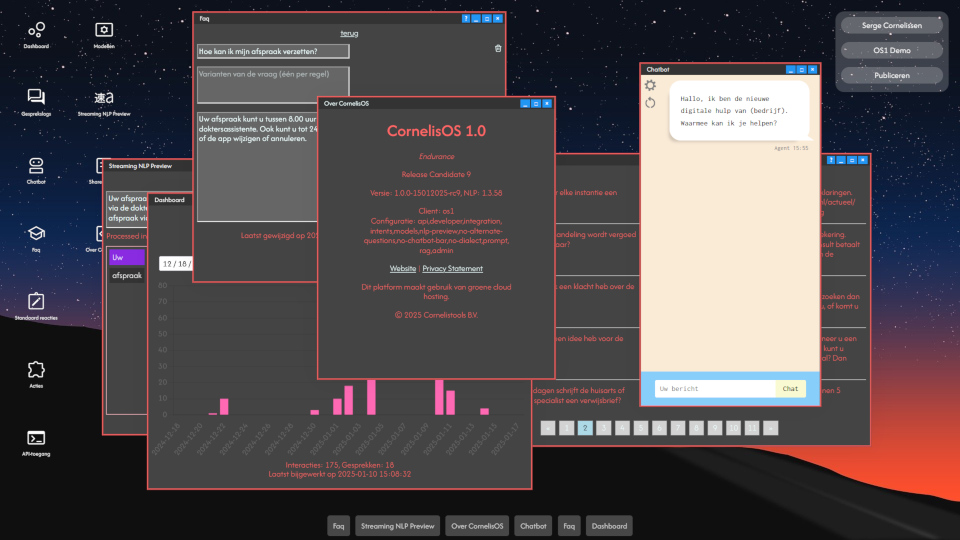The width and height of the screenshot is (960, 540).
Task: Launch the Chatbot desktop icon
Action: point(36,171)
